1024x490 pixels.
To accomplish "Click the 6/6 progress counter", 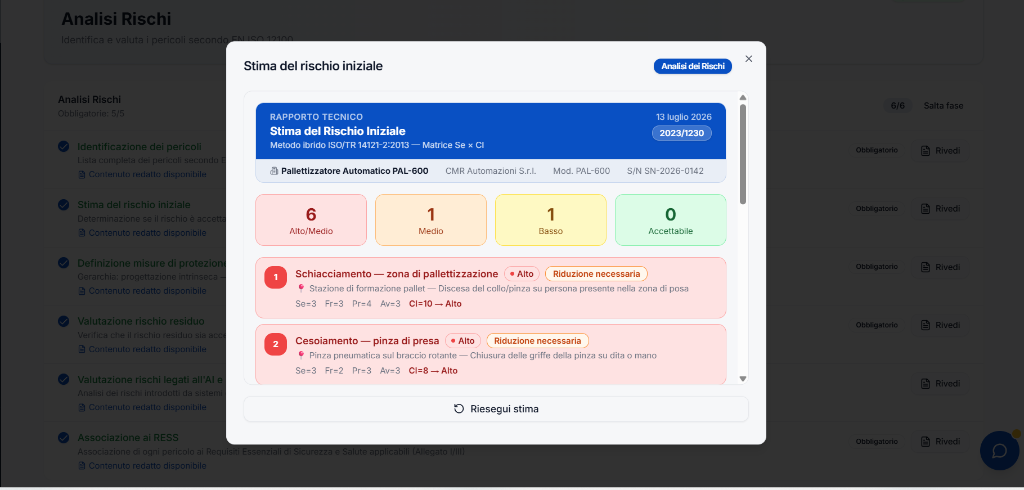I will pyautogui.click(x=897, y=106).
